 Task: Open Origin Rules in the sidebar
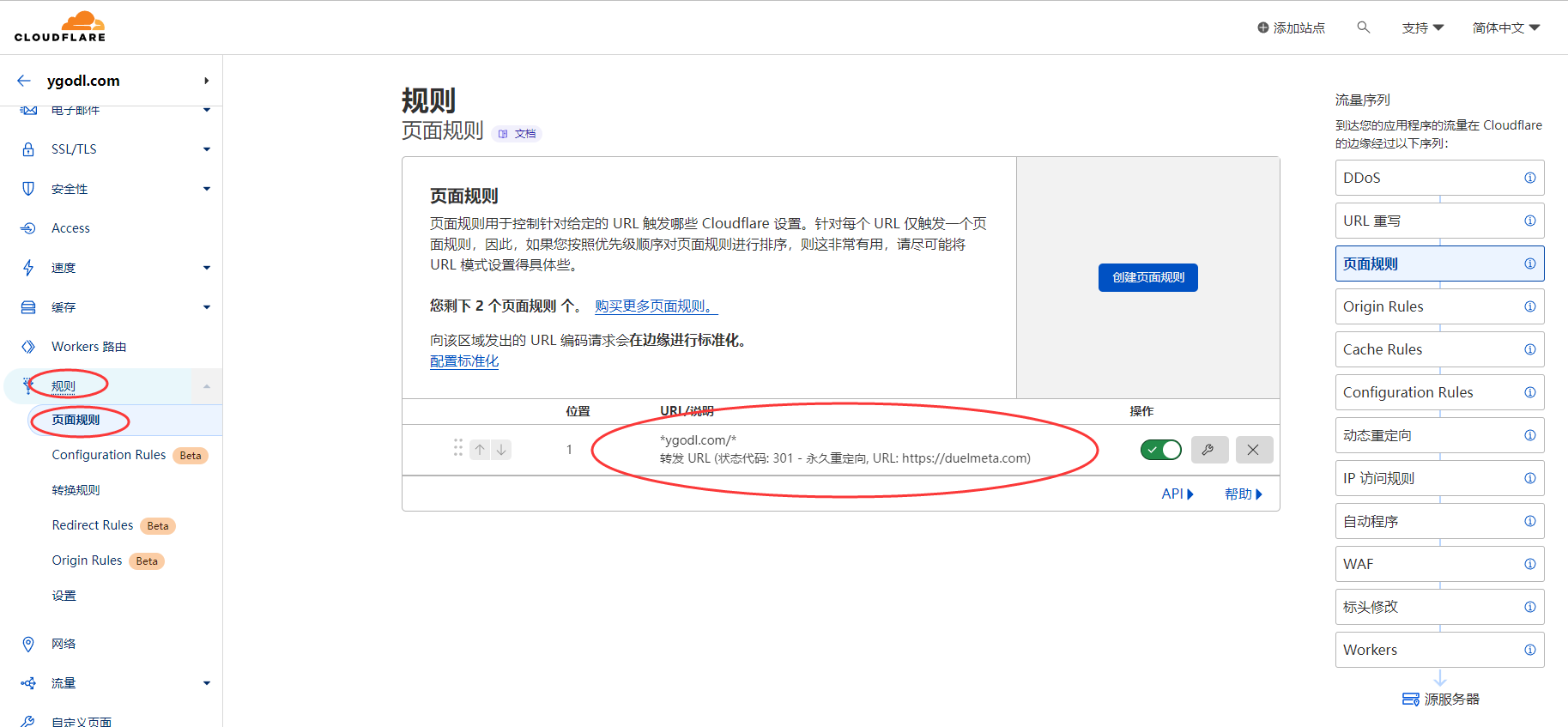(87, 560)
